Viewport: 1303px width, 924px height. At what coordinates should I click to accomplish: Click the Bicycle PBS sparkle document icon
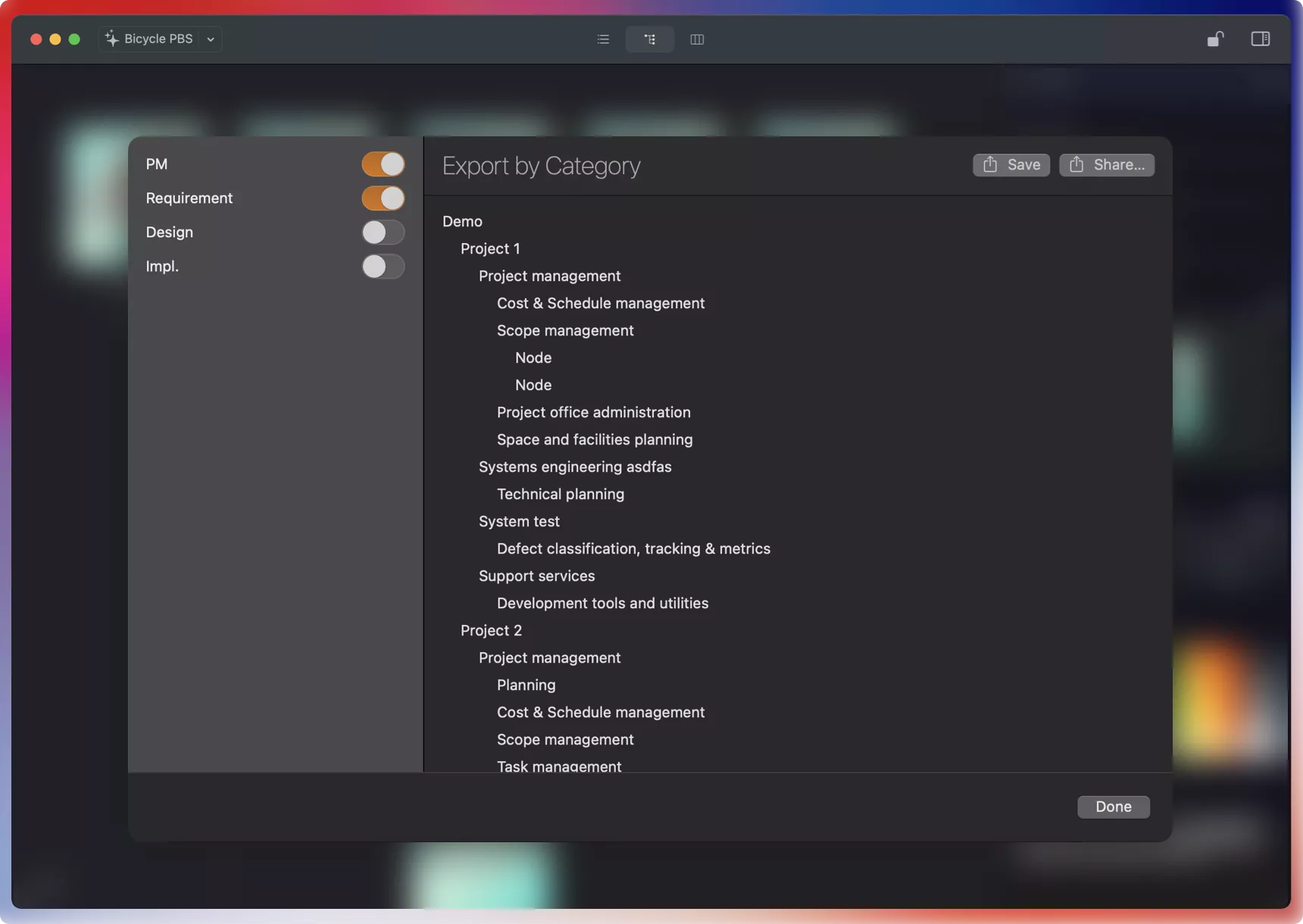[112, 39]
